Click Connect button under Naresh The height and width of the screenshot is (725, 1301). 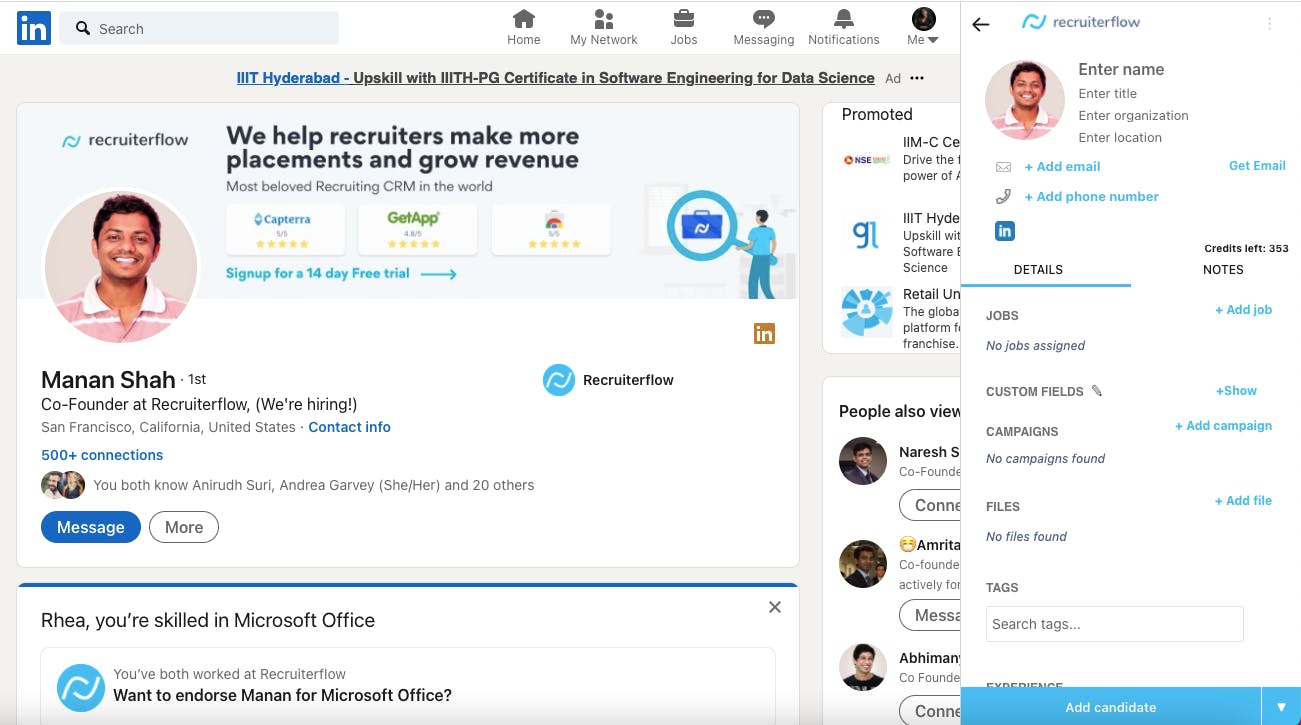click(931, 505)
